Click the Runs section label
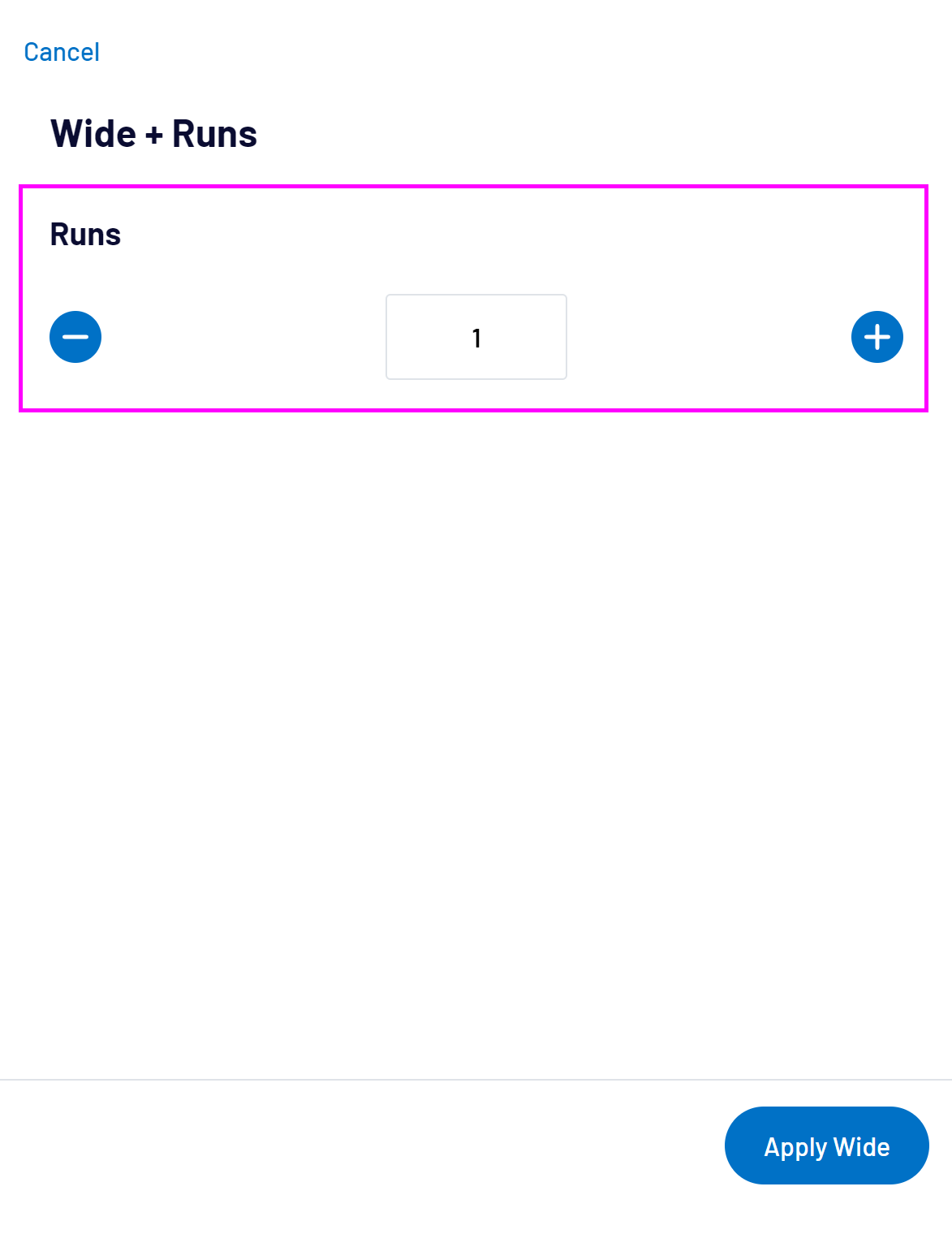The image size is (952, 1234). pos(85,235)
